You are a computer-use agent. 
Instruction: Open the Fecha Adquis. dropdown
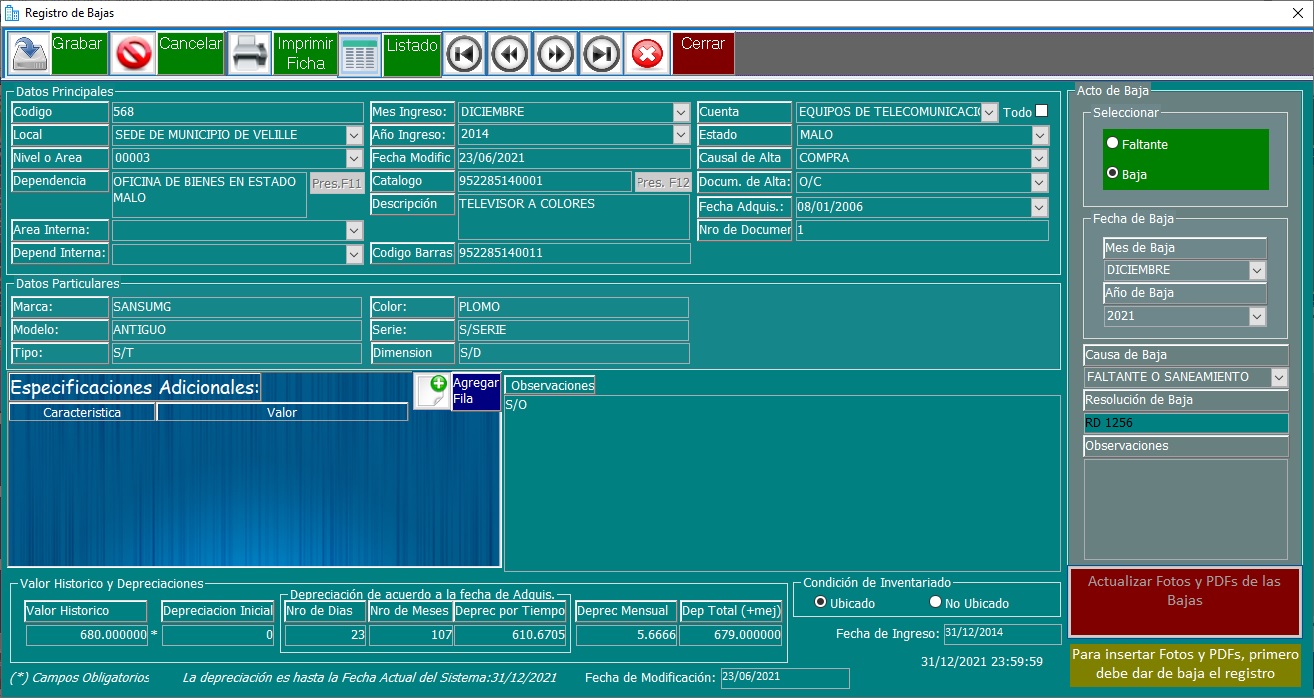tap(1040, 207)
